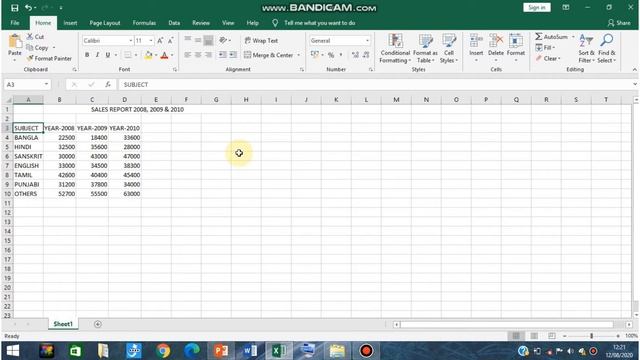The height and width of the screenshot is (360, 640).
Task: Click the Delete cells icon
Action: [496, 41]
